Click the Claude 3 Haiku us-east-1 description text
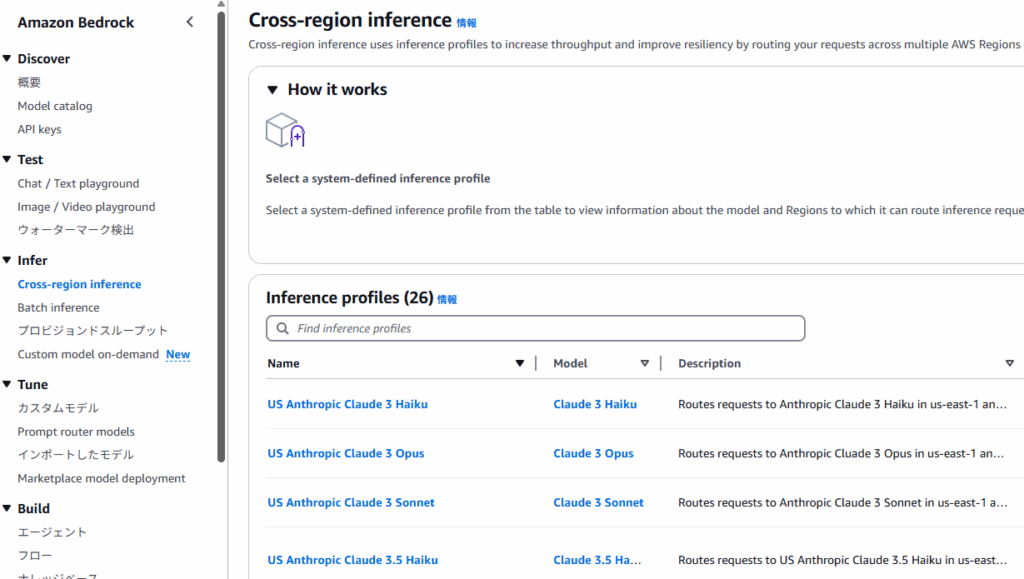Screen dimensions: 1024x579 [x=842, y=404]
